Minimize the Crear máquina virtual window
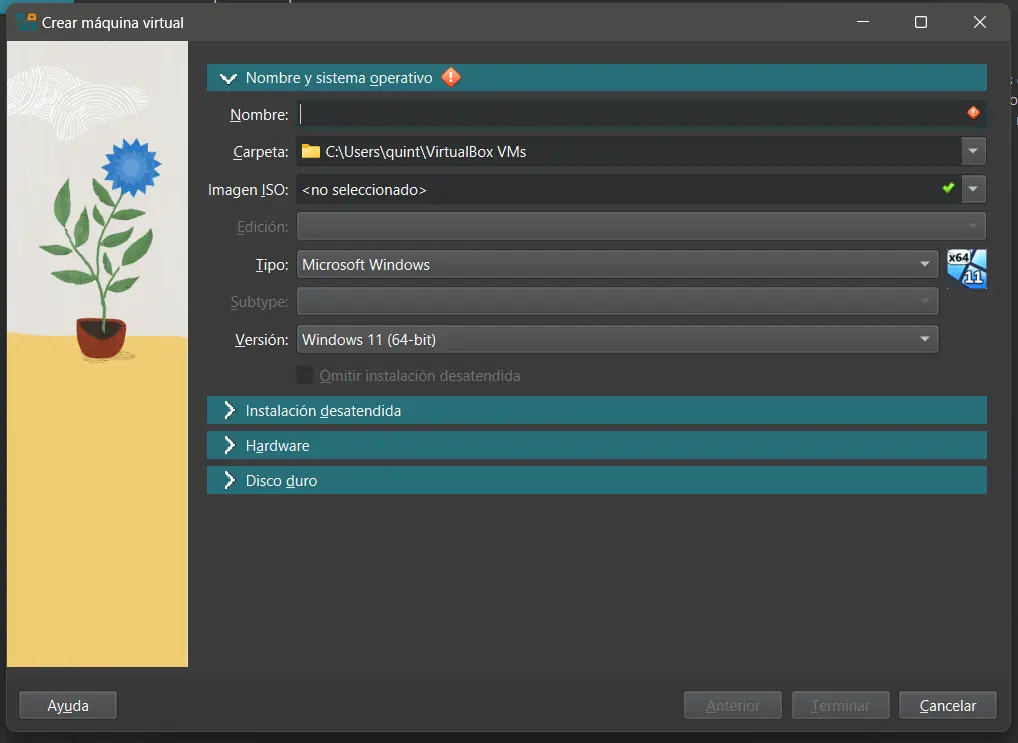The height and width of the screenshot is (743, 1018). pos(863,22)
